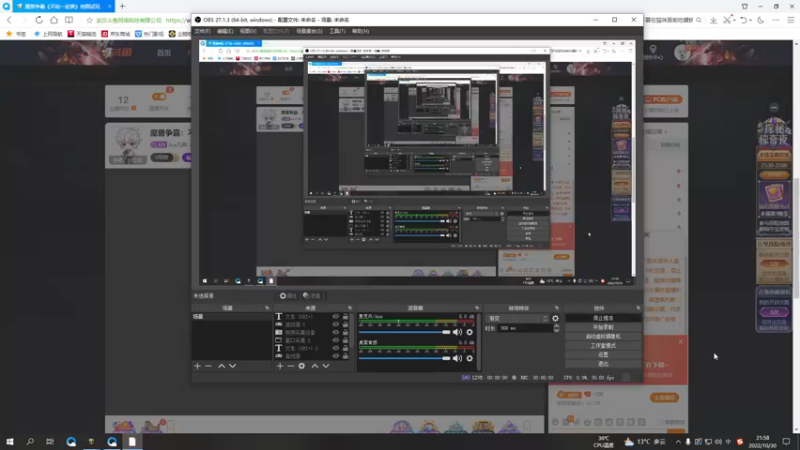Remove selected source with minus icon
The height and width of the screenshot is (450, 800).
click(290, 366)
